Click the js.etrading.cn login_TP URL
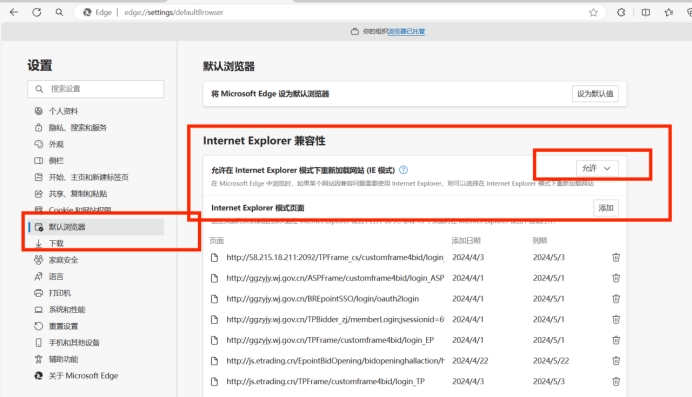Image resolution: width=692 pixels, height=397 pixels. point(325,382)
